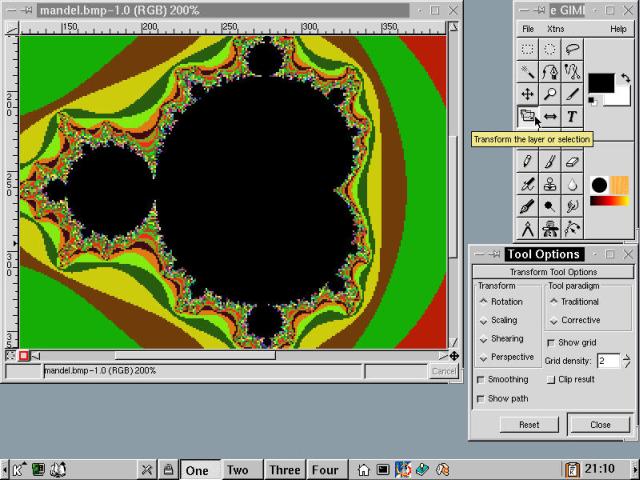Select the Rectangle Select tool

[x=528, y=48]
